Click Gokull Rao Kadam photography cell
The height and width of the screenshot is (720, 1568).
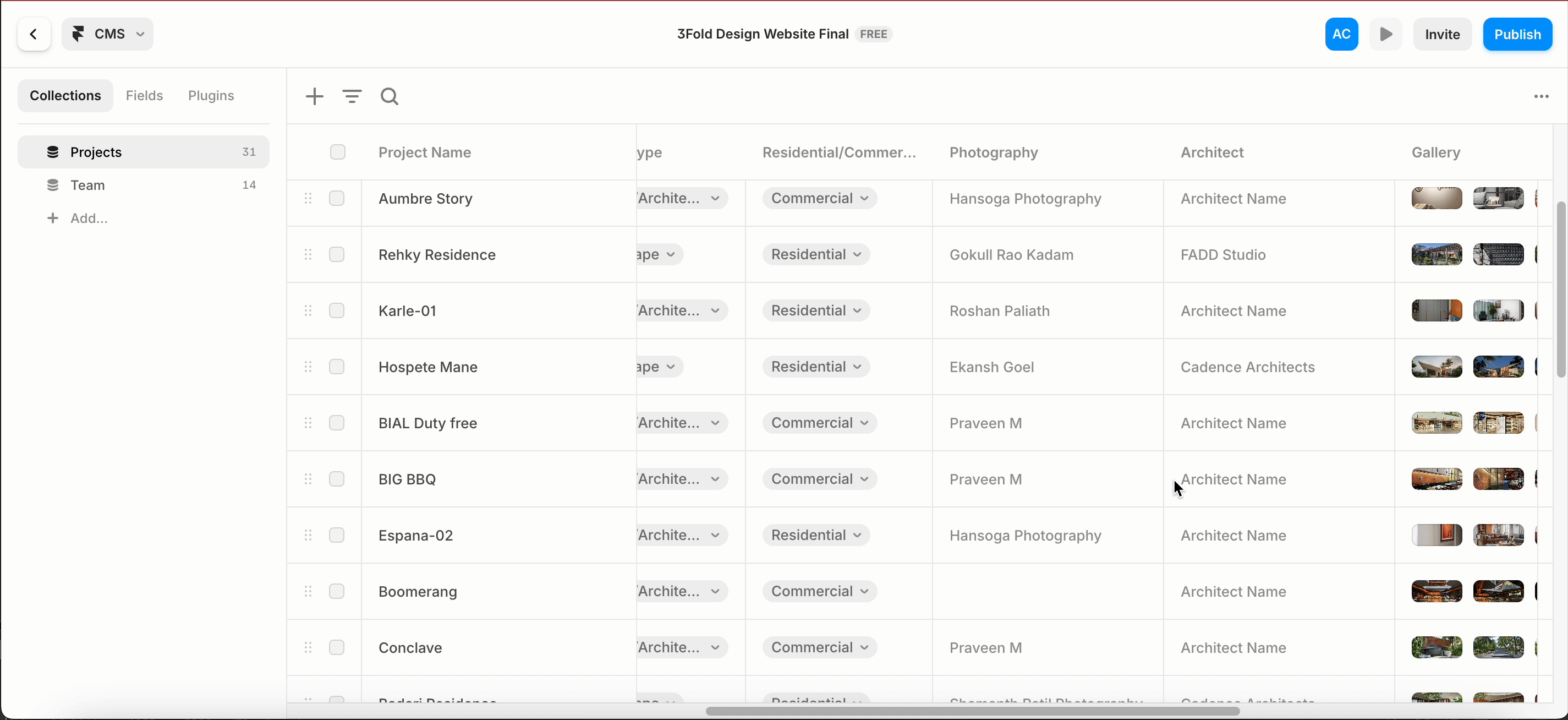[x=1048, y=255]
